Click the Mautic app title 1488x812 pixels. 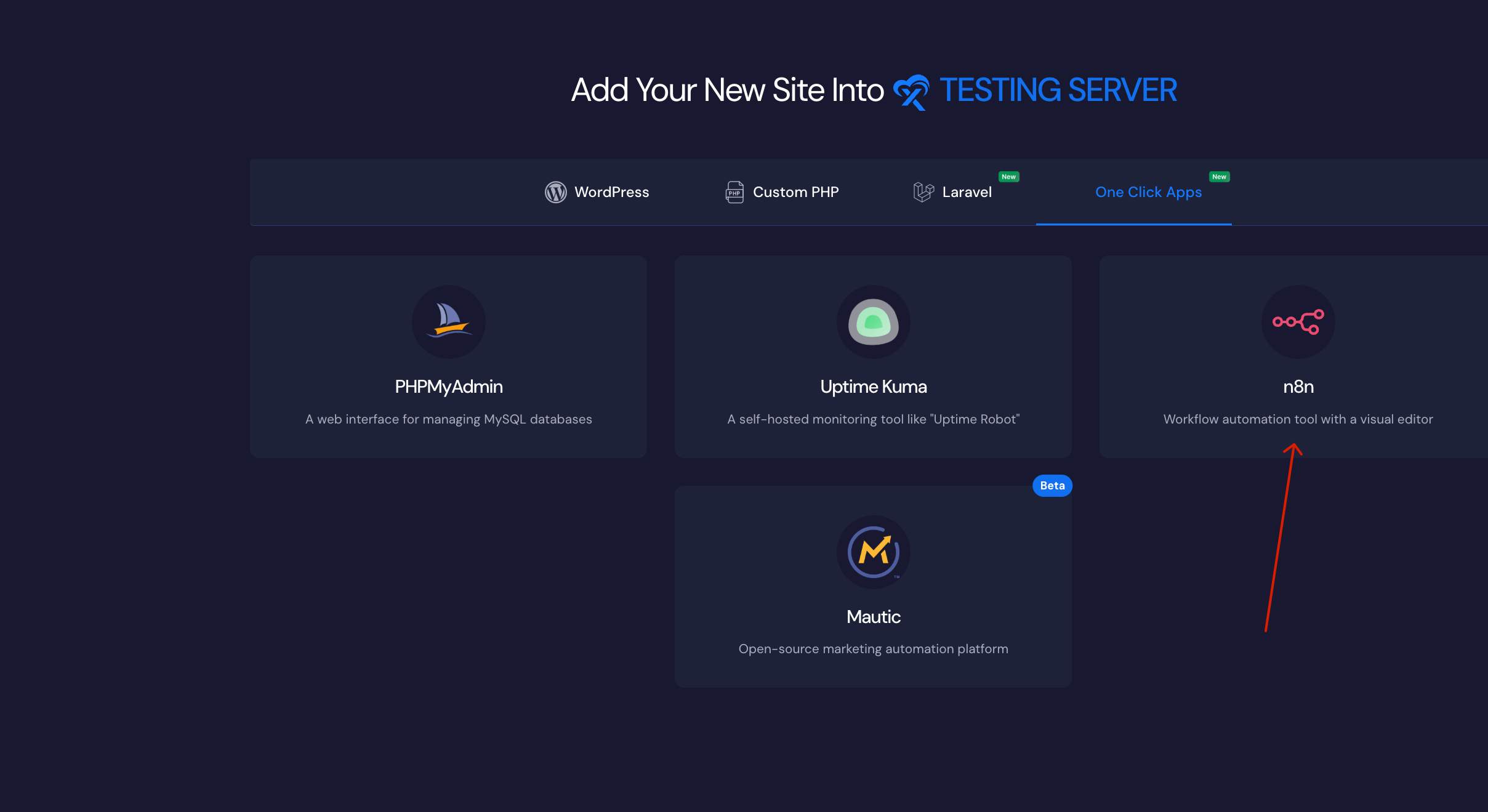point(873,617)
